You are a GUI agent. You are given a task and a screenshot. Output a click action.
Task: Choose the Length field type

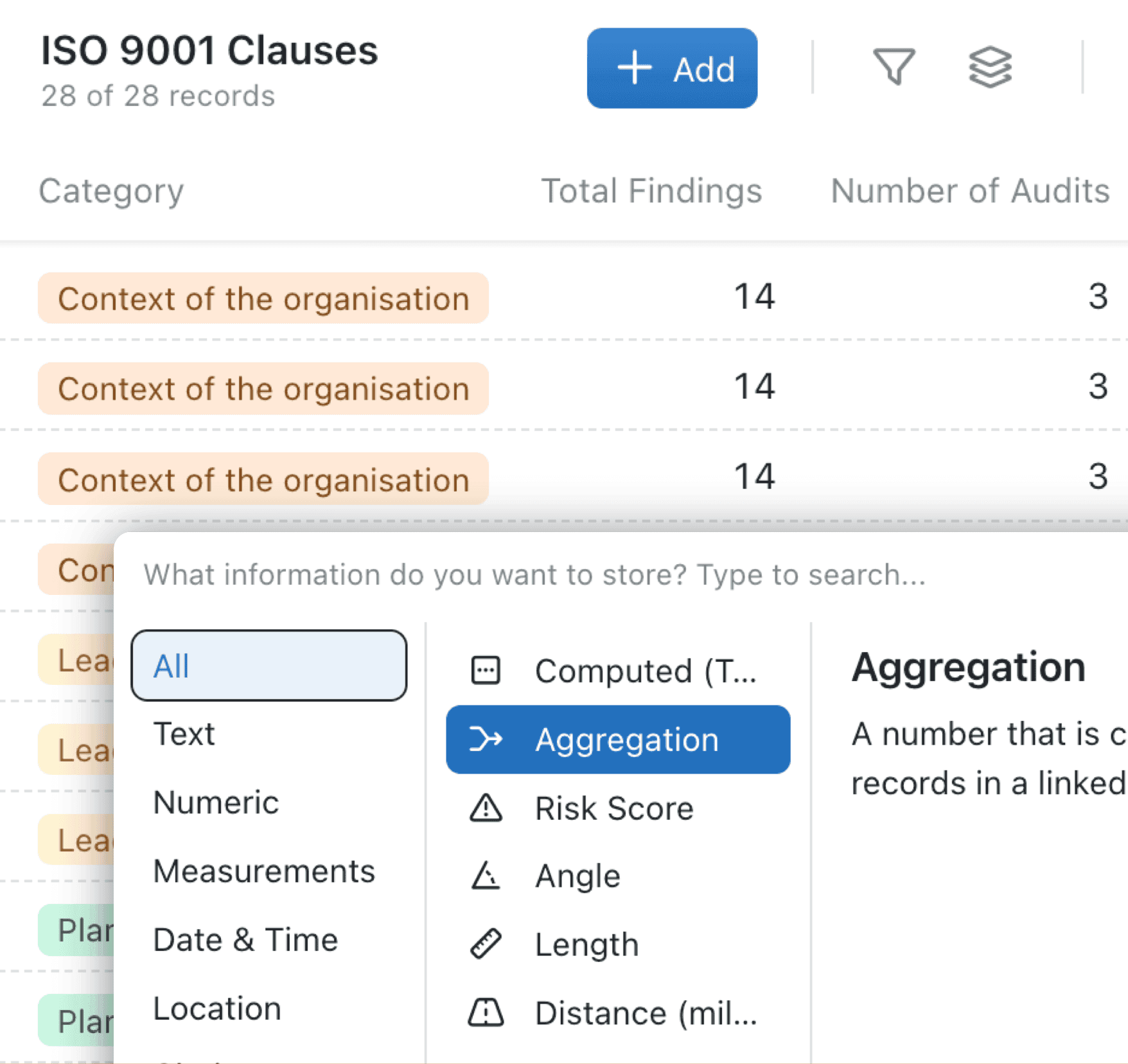[618, 944]
